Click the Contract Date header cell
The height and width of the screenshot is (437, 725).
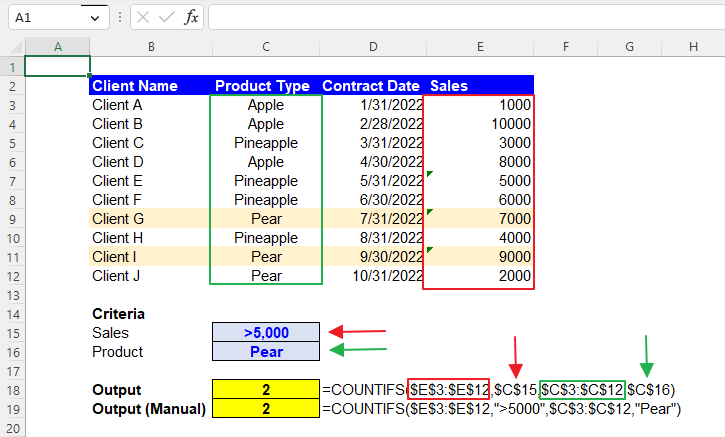coord(373,86)
